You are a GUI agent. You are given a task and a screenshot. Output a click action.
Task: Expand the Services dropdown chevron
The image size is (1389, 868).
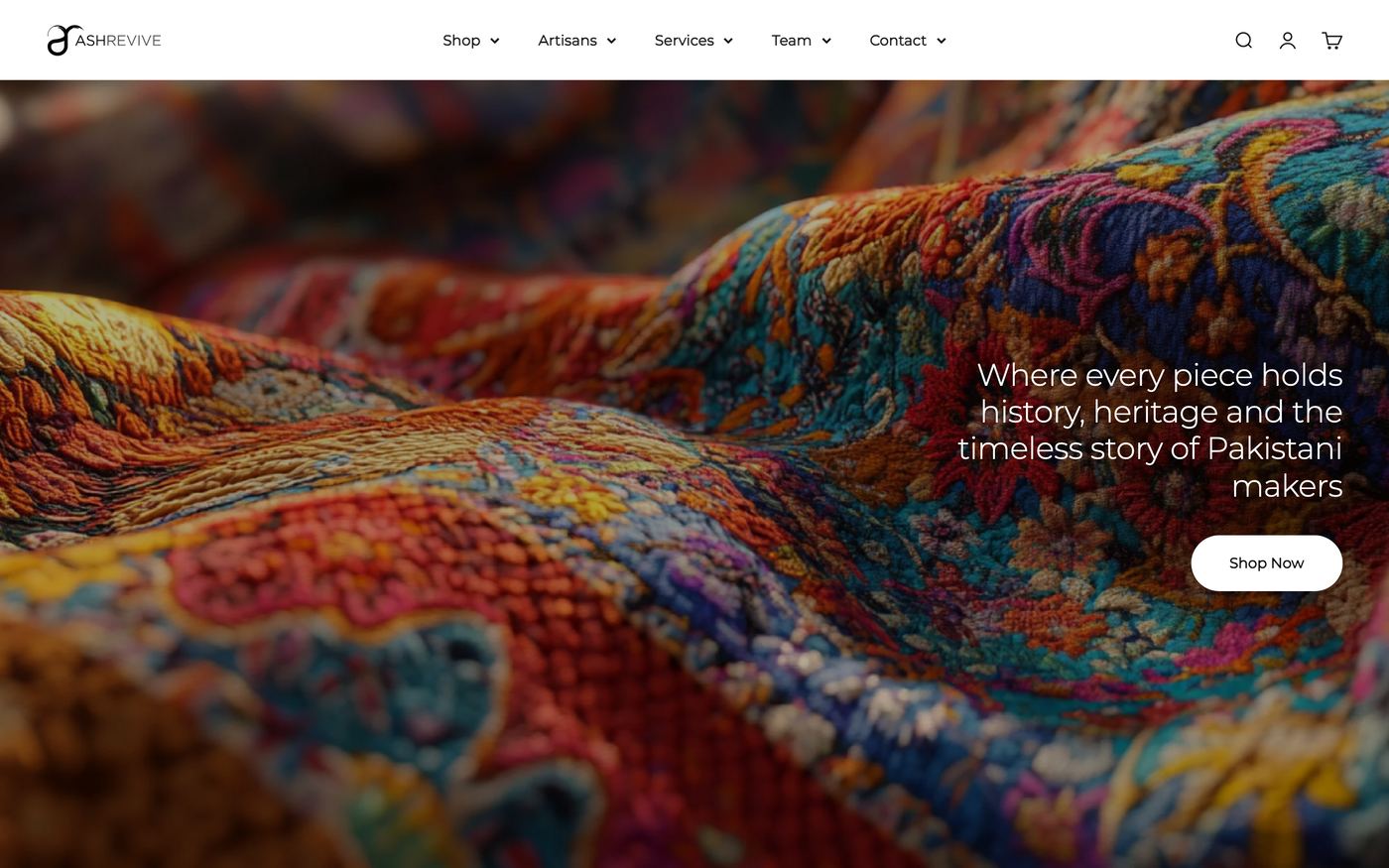(x=728, y=41)
